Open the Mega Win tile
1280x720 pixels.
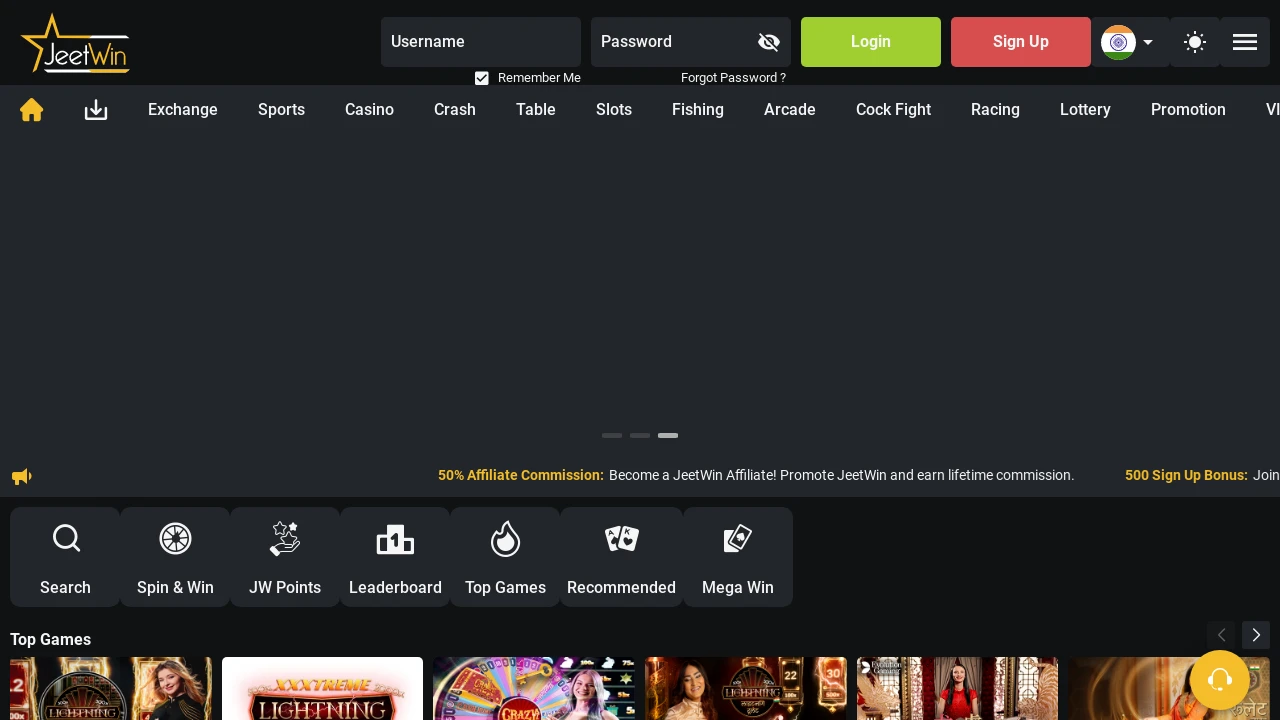click(x=738, y=557)
